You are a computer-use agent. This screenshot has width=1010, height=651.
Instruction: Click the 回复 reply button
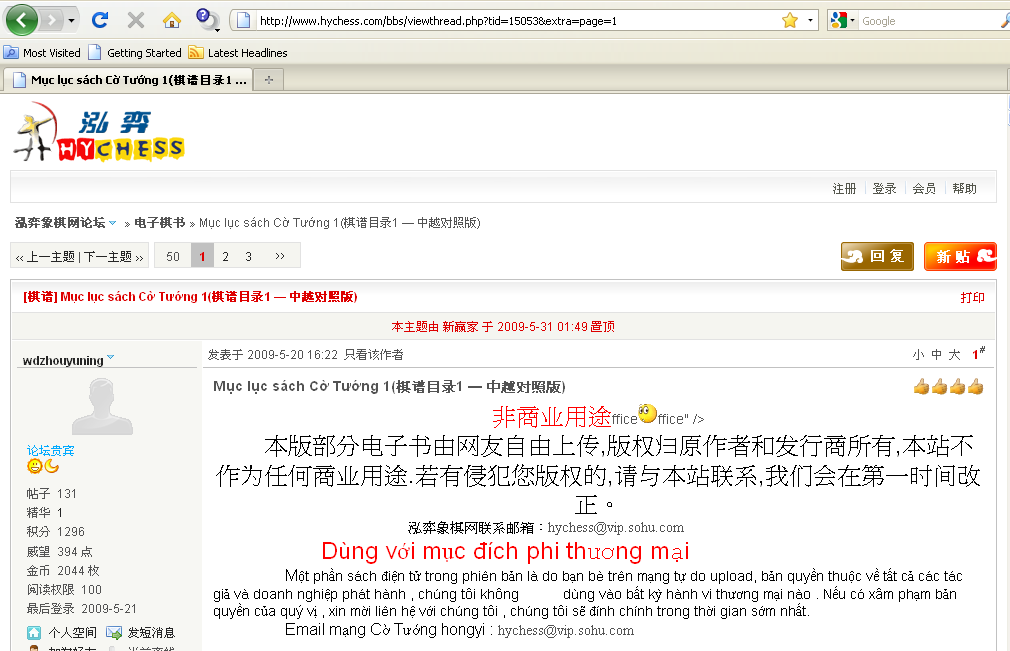coord(877,256)
